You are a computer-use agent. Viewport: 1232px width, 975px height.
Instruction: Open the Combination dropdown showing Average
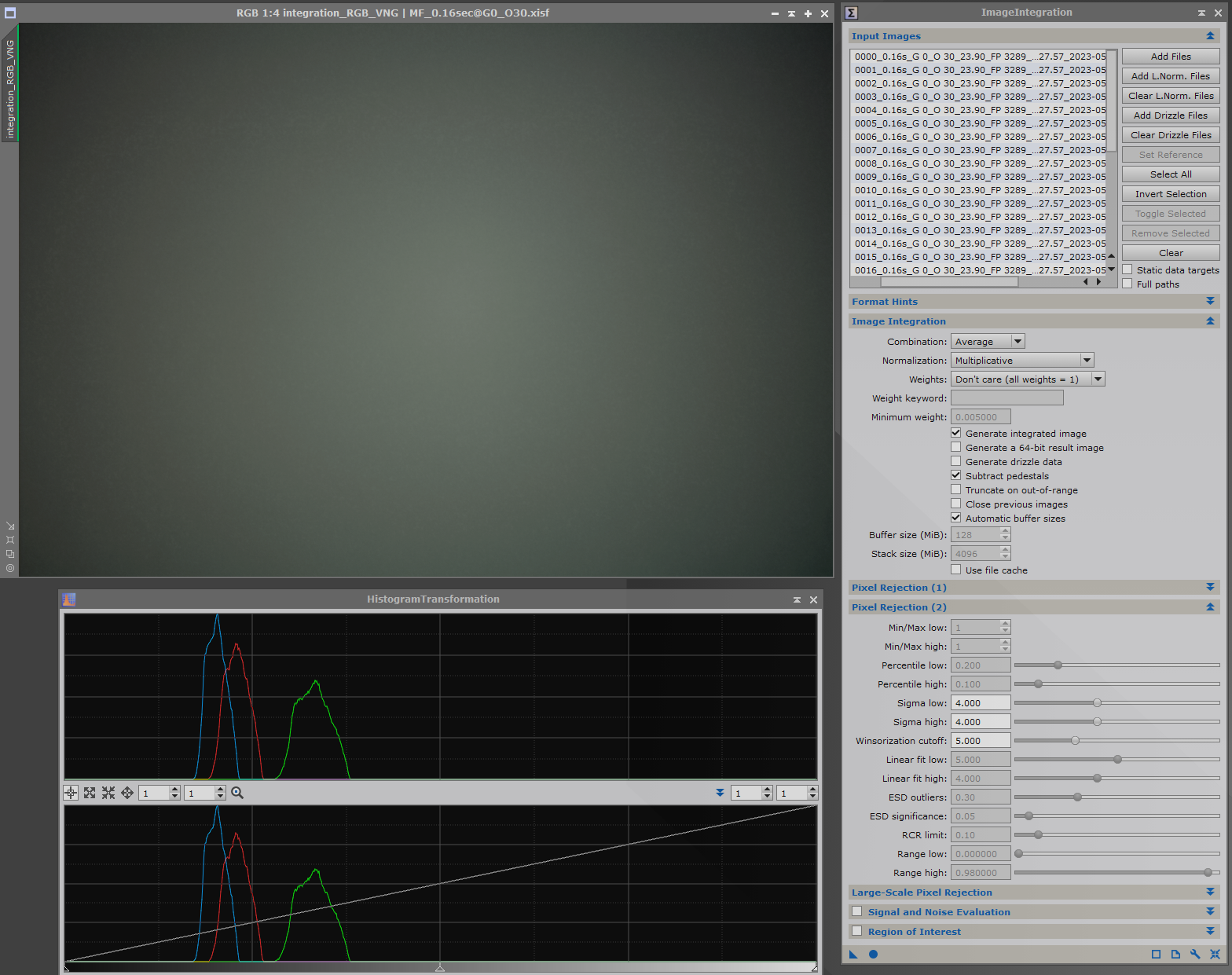pyautogui.click(x=988, y=342)
